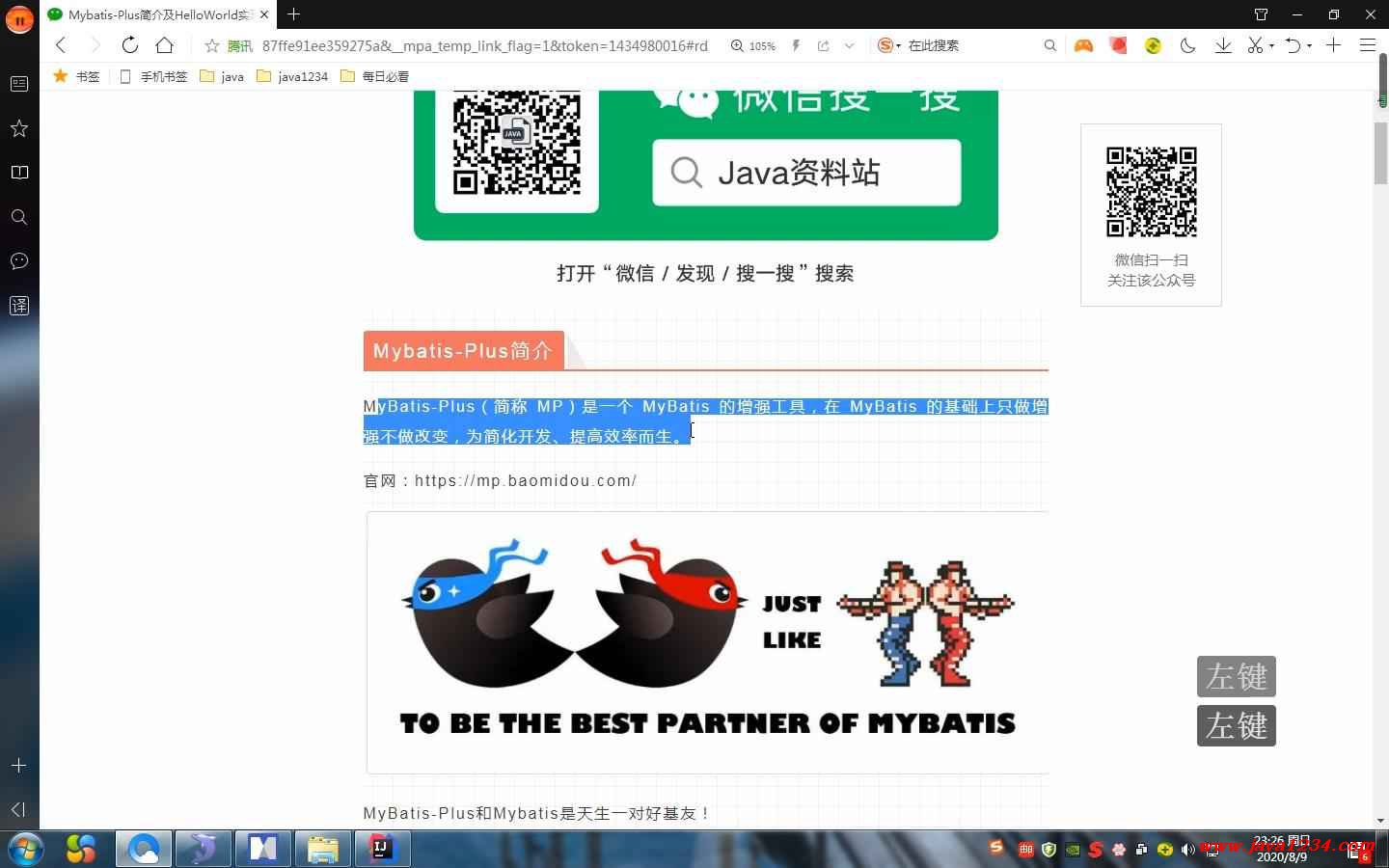The height and width of the screenshot is (868, 1389).
Task: Open the reading book sidebar icon
Action: [19, 173]
